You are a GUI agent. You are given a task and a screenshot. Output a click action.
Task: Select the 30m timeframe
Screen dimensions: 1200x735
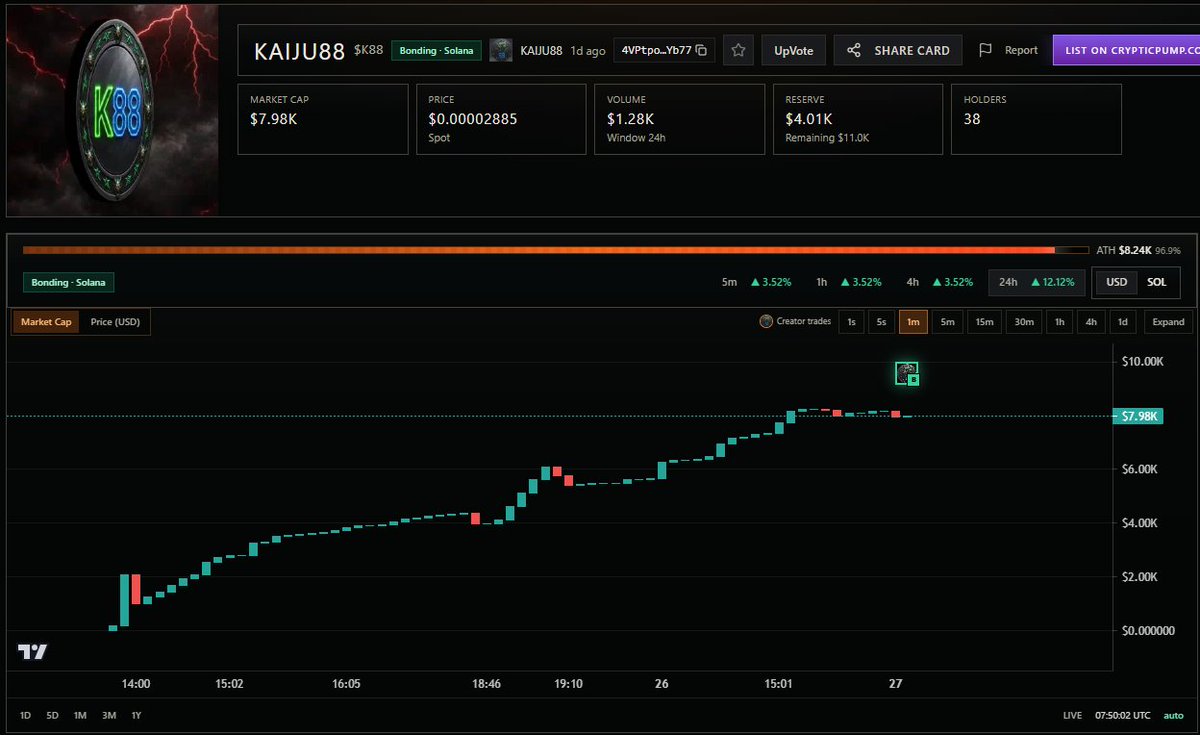tap(1023, 322)
